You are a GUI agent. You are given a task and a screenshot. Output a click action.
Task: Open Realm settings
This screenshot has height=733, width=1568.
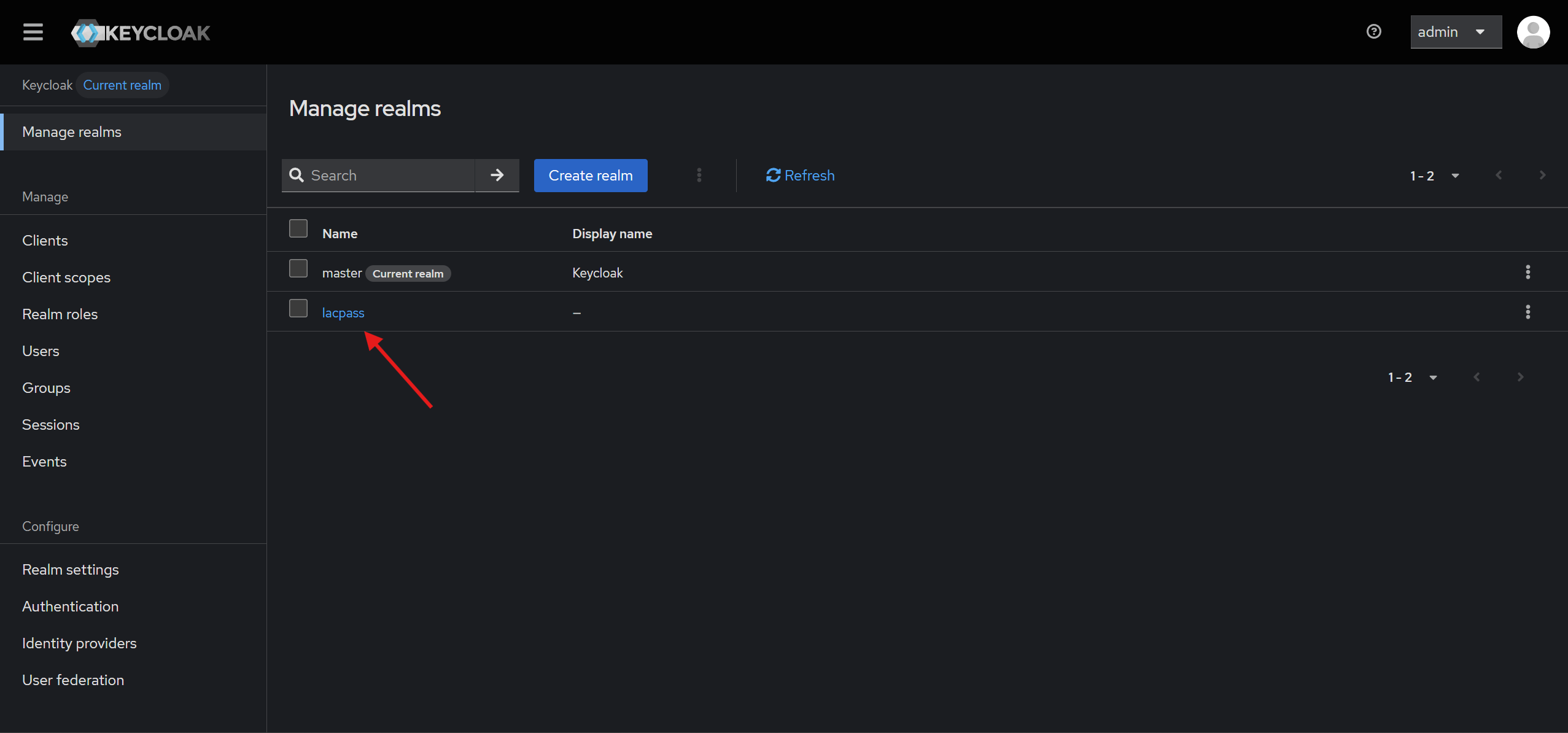tap(71, 570)
